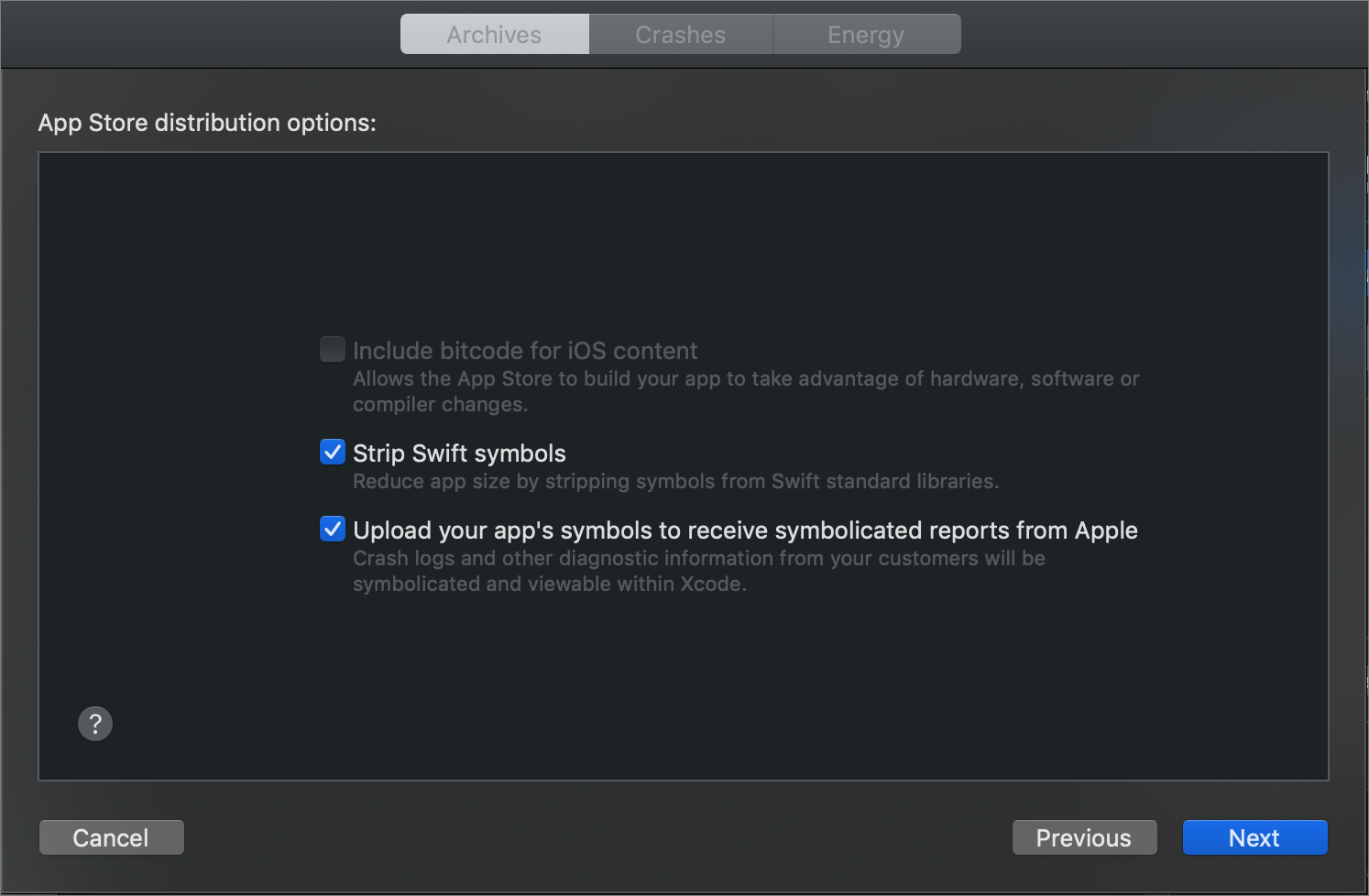
Task: Click the Include bitcode for iOS content label
Action: click(525, 351)
